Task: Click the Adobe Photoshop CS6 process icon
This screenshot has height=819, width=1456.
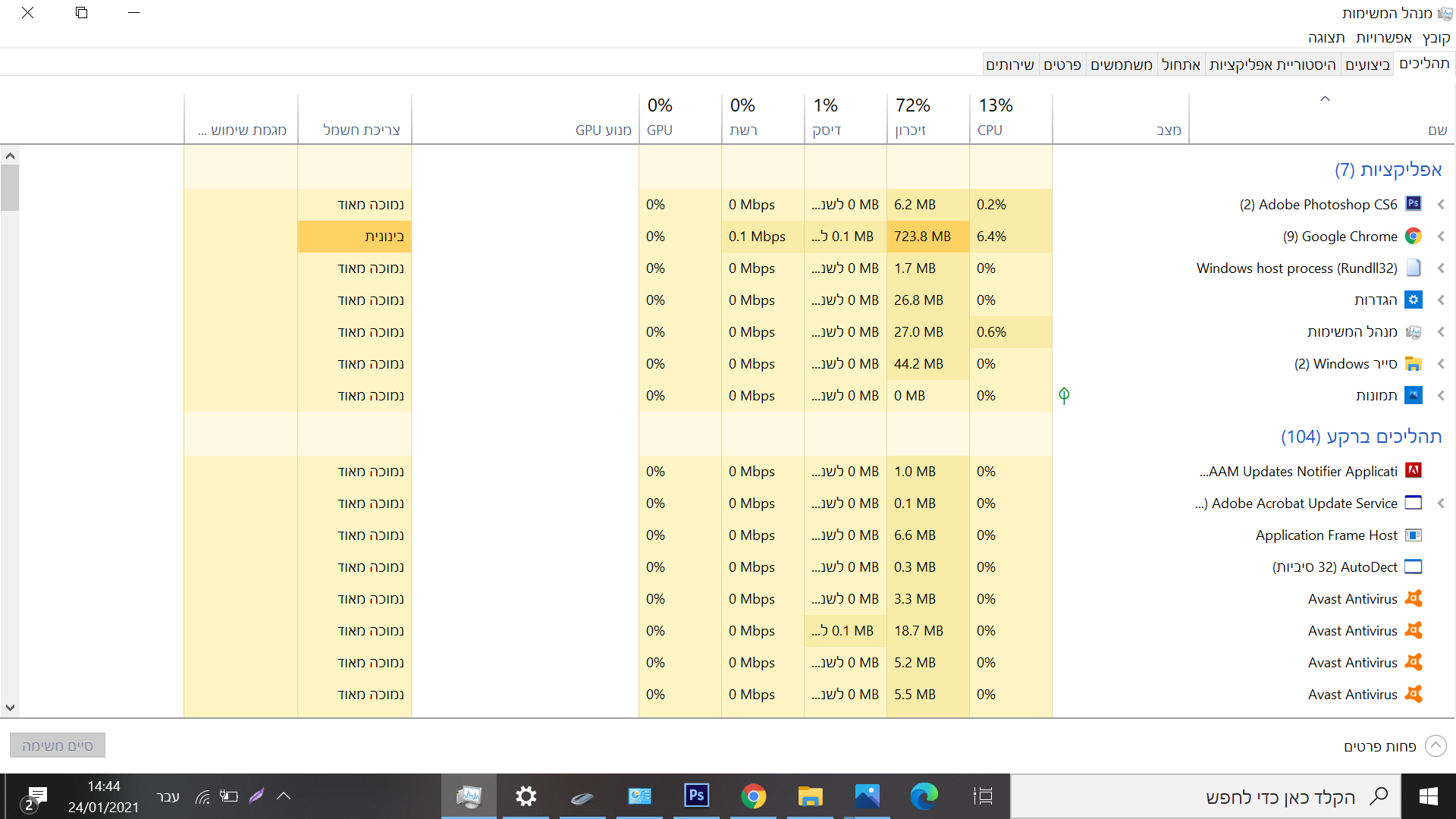Action: pos(1414,204)
